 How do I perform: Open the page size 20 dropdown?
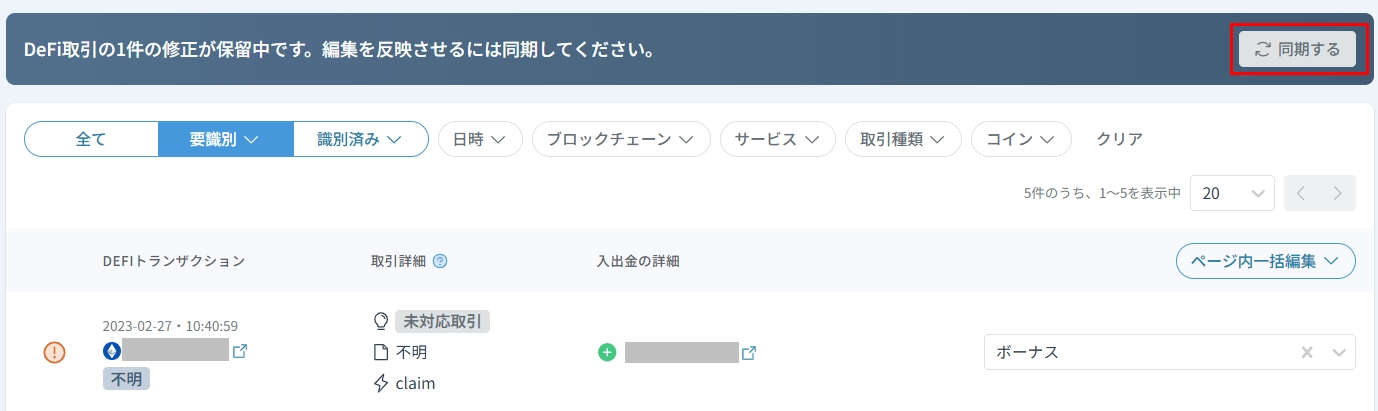[1232, 194]
